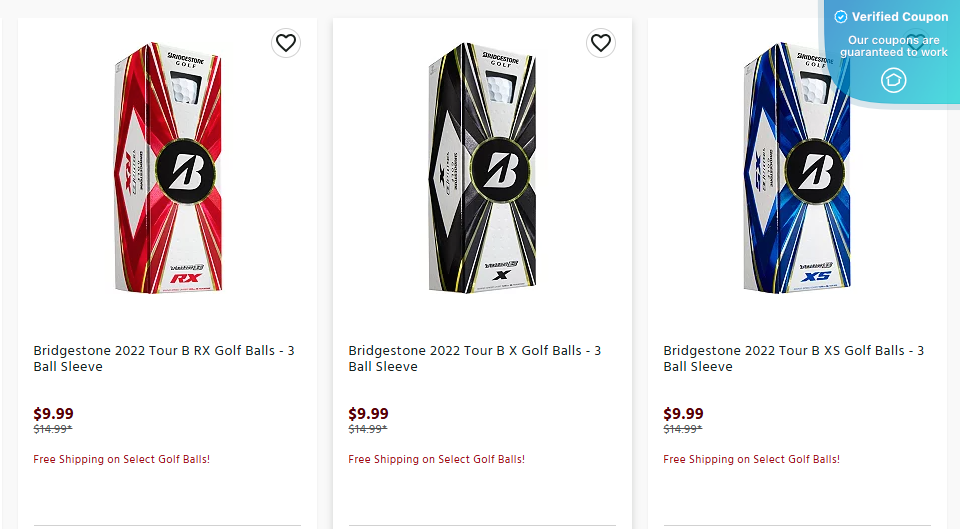Open the red Tour B RX box image
Image resolution: width=960 pixels, height=529 pixels.
tap(166, 168)
